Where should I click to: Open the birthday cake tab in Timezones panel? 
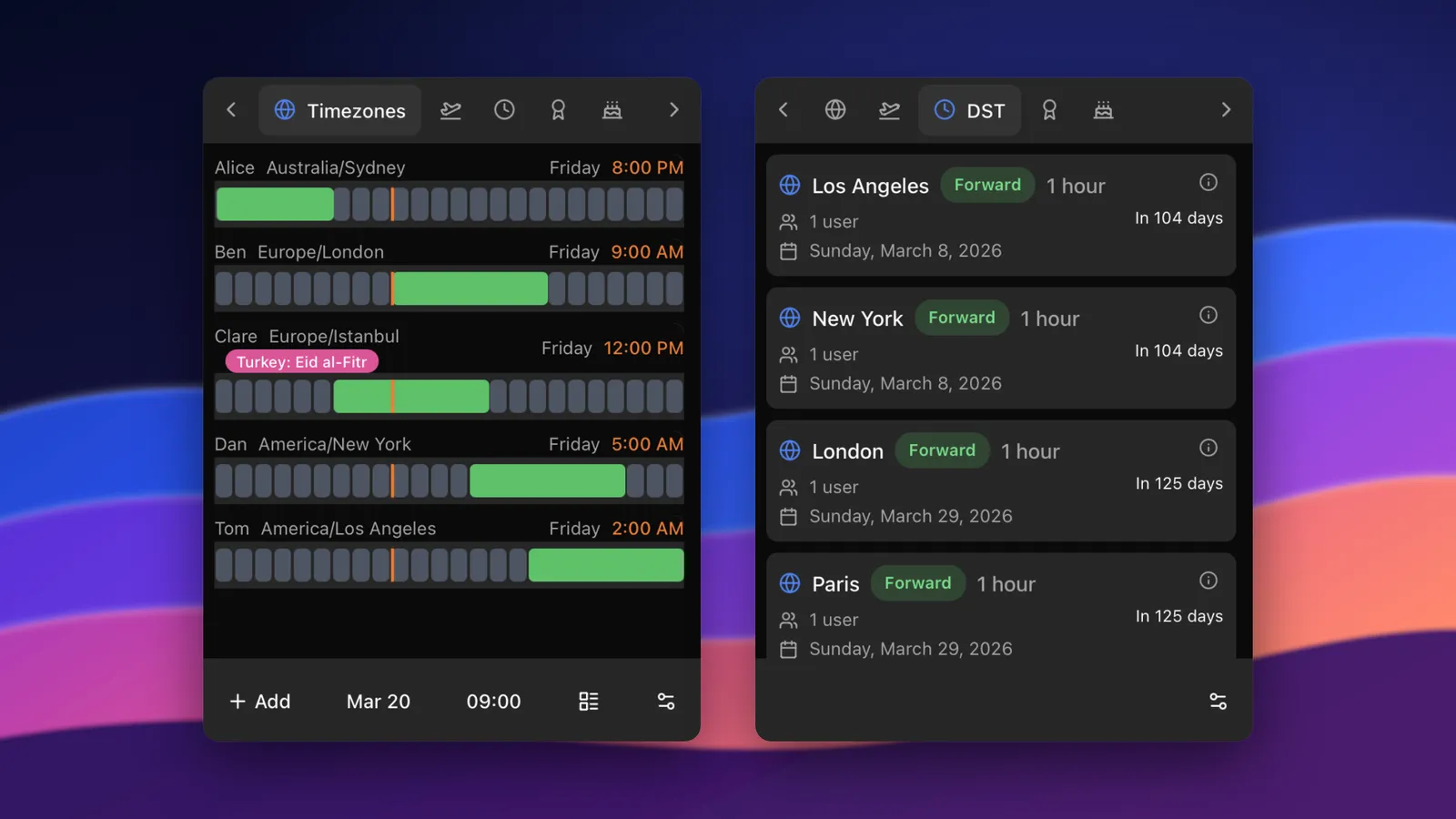pyautogui.click(x=612, y=110)
